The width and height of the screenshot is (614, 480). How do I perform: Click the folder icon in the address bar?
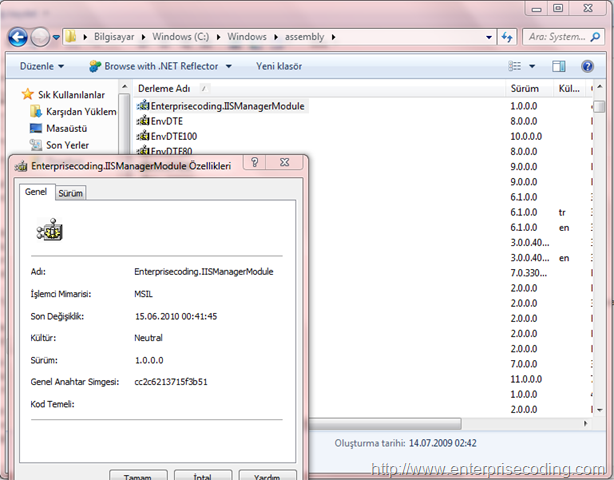(71, 37)
